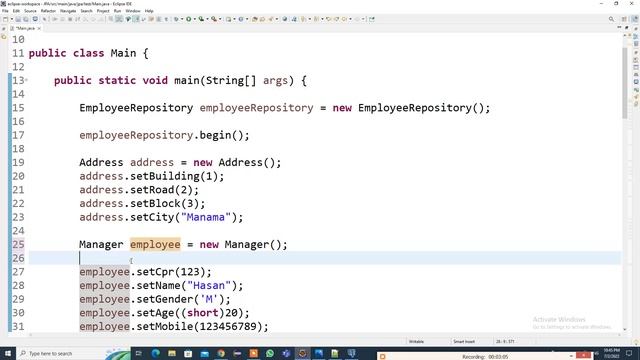The height and width of the screenshot is (360, 640).
Task: Click the Save toolbar icon
Action: pyautogui.click(x=18, y=19)
